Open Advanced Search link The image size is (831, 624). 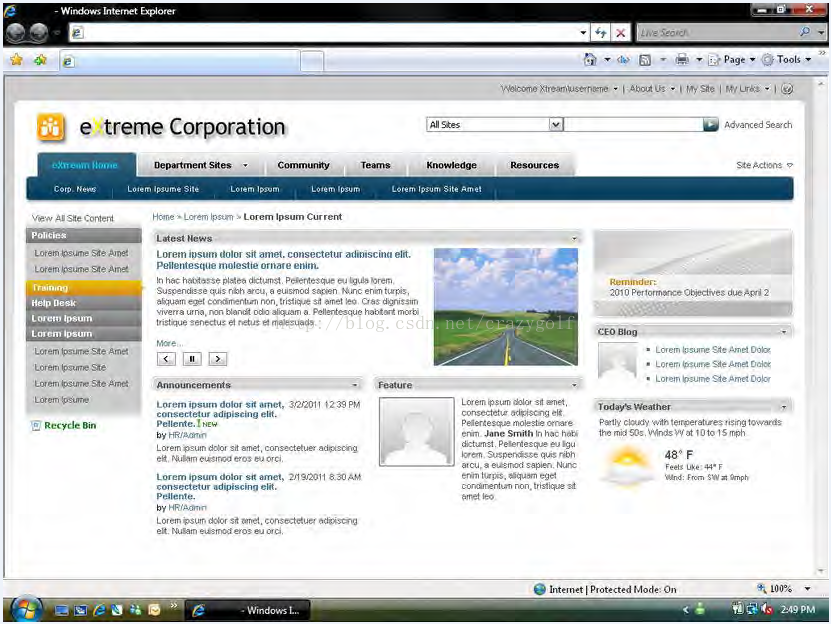click(758, 125)
